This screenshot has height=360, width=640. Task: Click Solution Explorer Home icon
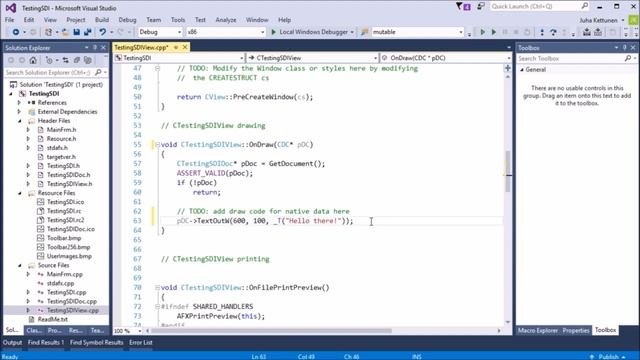(x=33, y=60)
